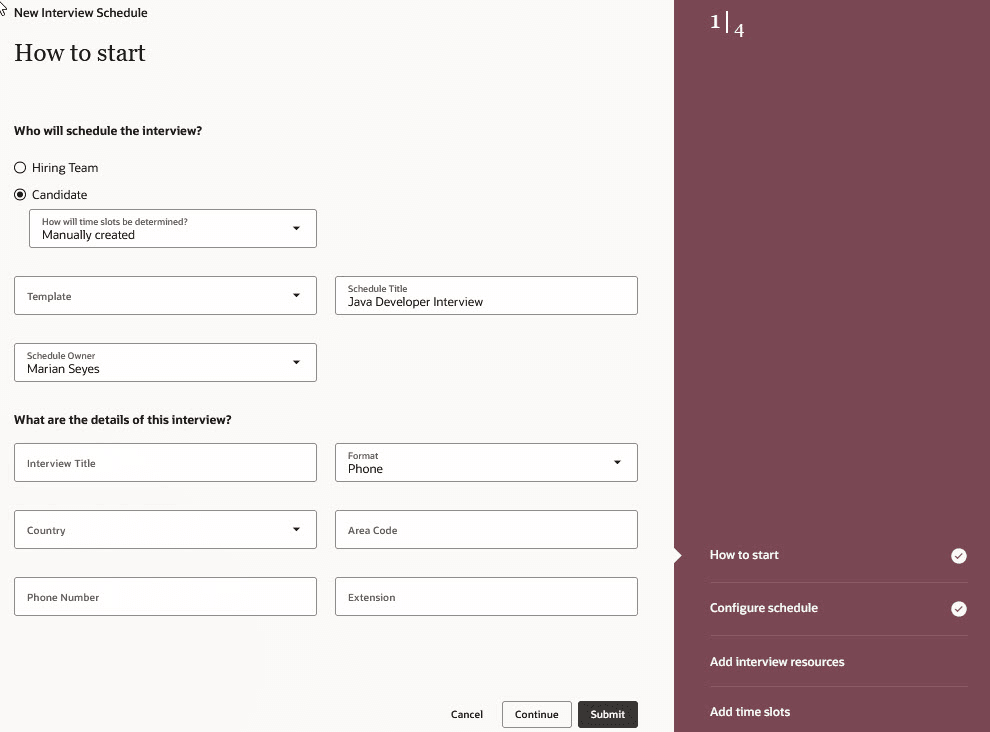Submit the interview schedule

[607, 714]
